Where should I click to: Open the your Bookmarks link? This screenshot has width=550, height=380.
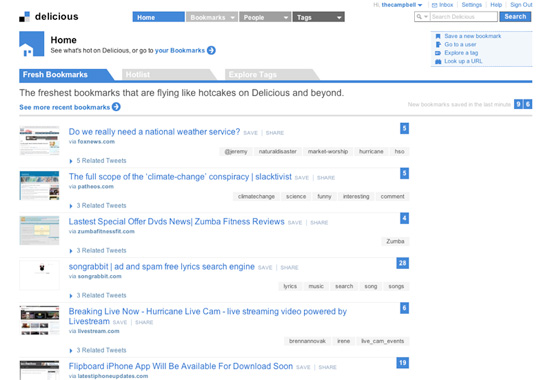tap(180, 51)
